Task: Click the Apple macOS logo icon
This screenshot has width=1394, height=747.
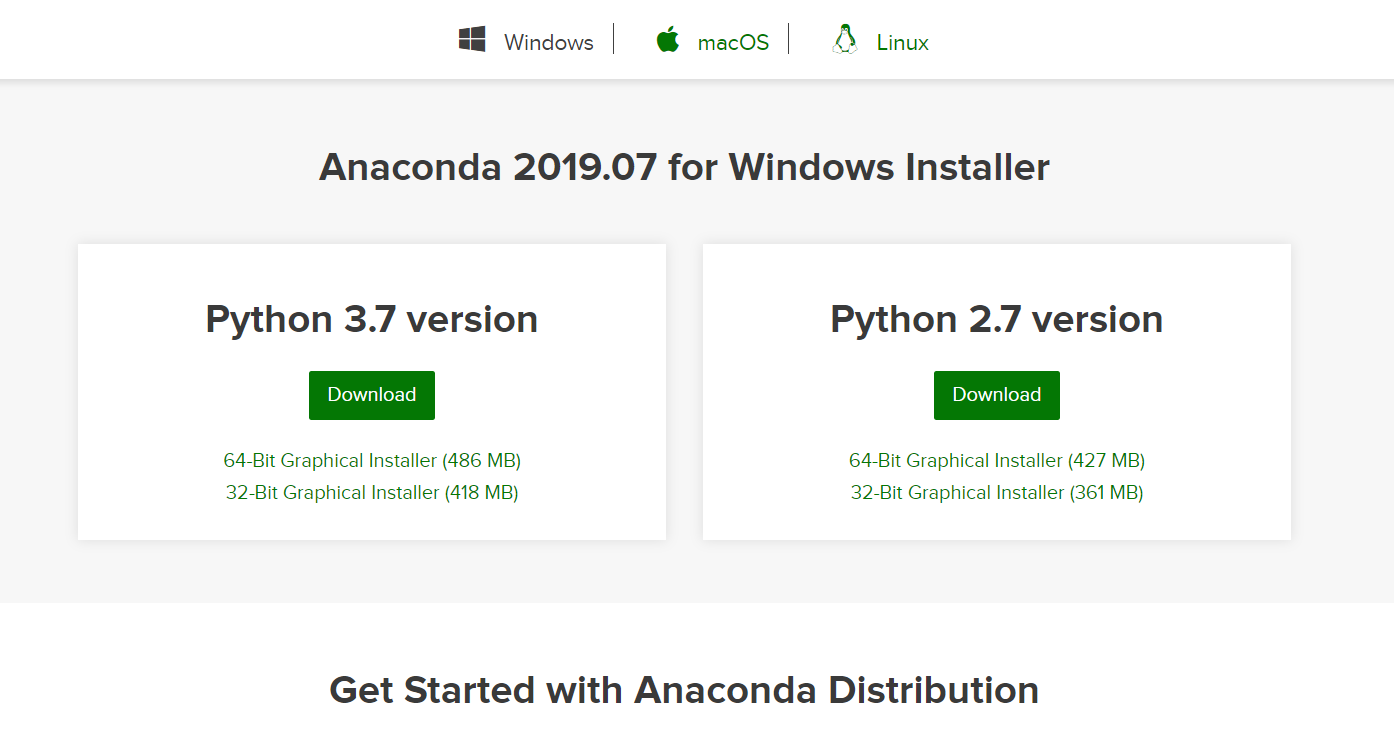Action: 667,40
